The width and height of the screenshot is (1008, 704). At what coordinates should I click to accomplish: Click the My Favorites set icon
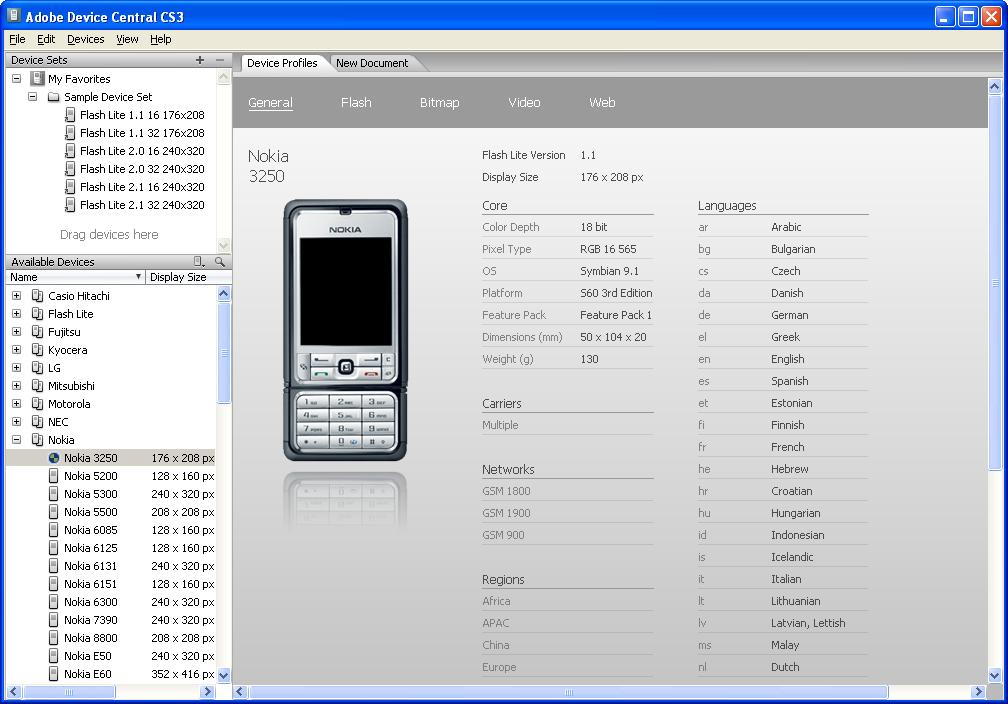[38, 78]
